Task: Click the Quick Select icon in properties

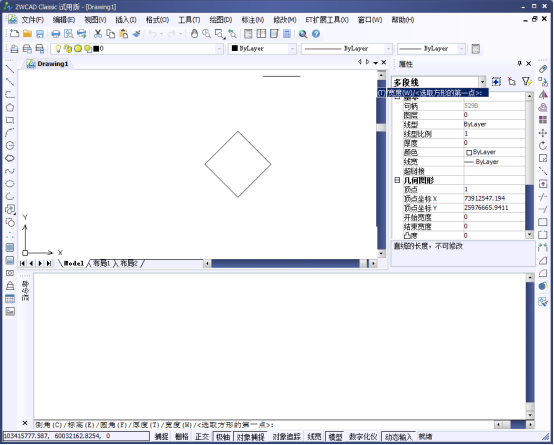Action: coord(526,82)
